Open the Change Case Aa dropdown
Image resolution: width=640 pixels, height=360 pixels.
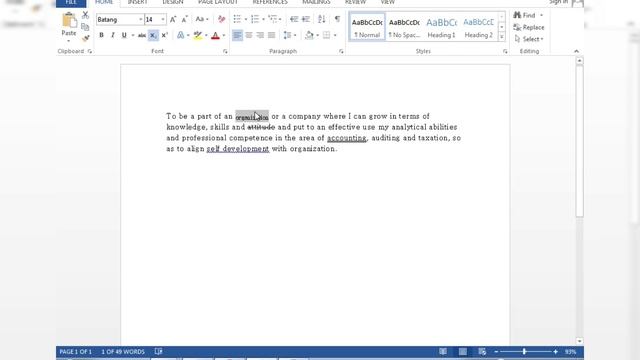coord(202,19)
